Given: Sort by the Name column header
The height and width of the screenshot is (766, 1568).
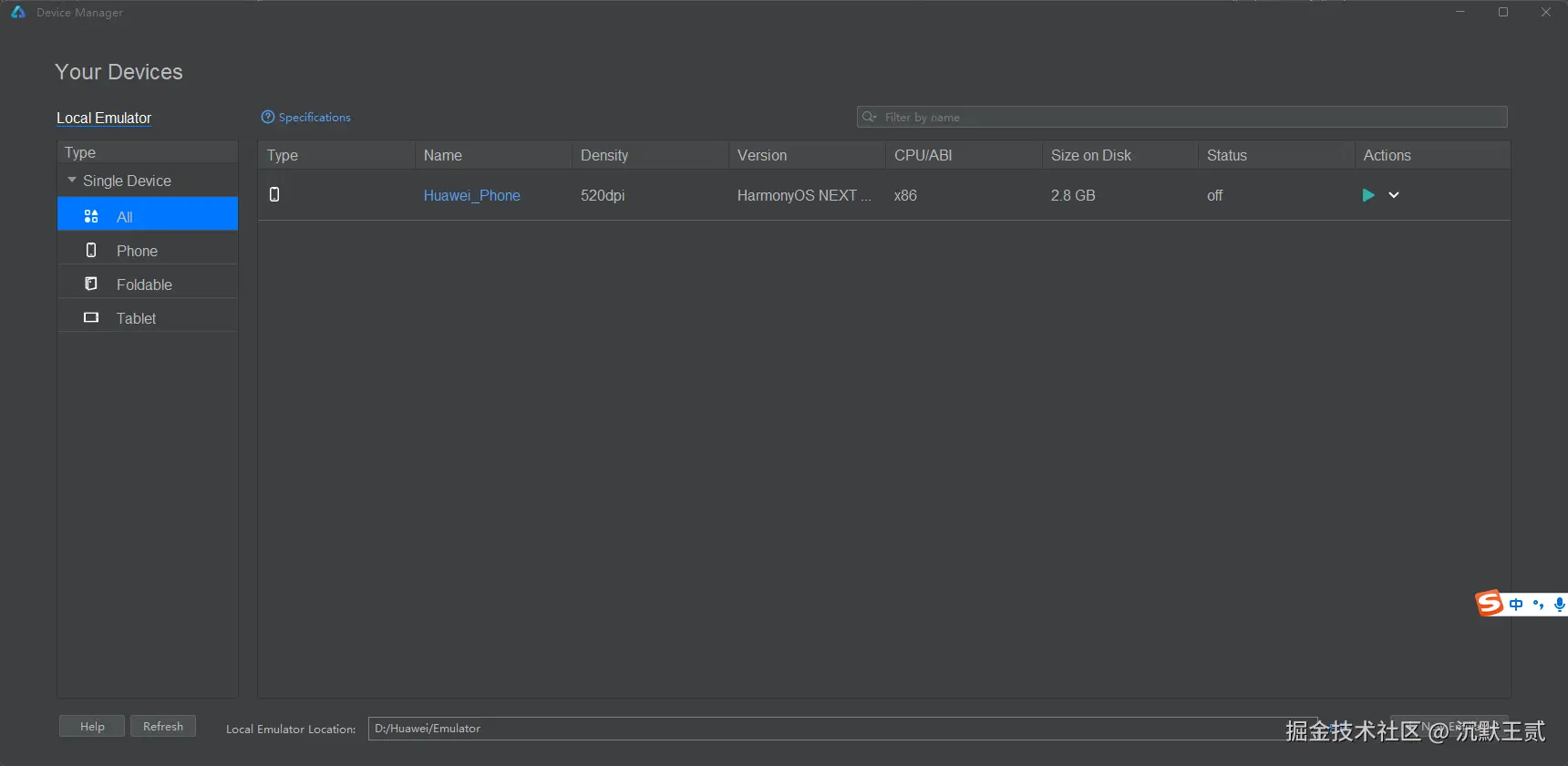Looking at the screenshot, I should pyautogui.click(x=493, y=155).
